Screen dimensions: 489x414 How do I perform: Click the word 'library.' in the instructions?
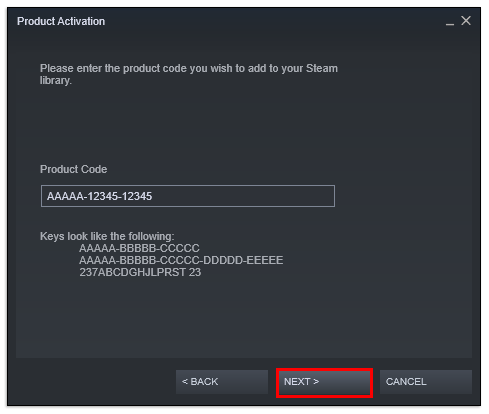coord(56,81)
